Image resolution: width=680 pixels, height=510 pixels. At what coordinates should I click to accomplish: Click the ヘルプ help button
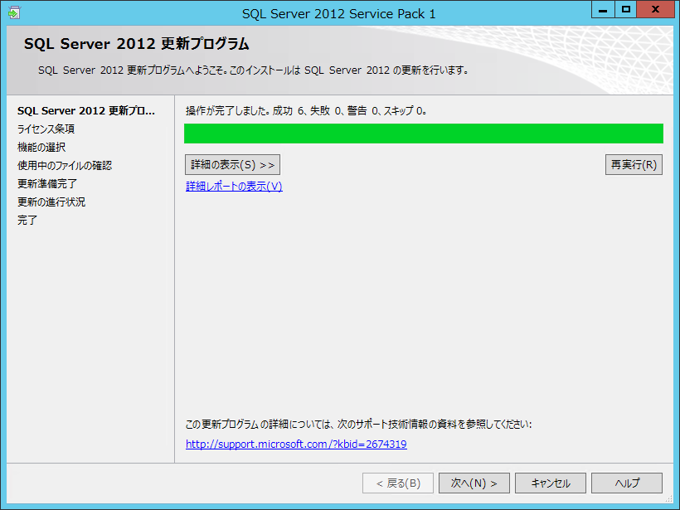(627, 483)
